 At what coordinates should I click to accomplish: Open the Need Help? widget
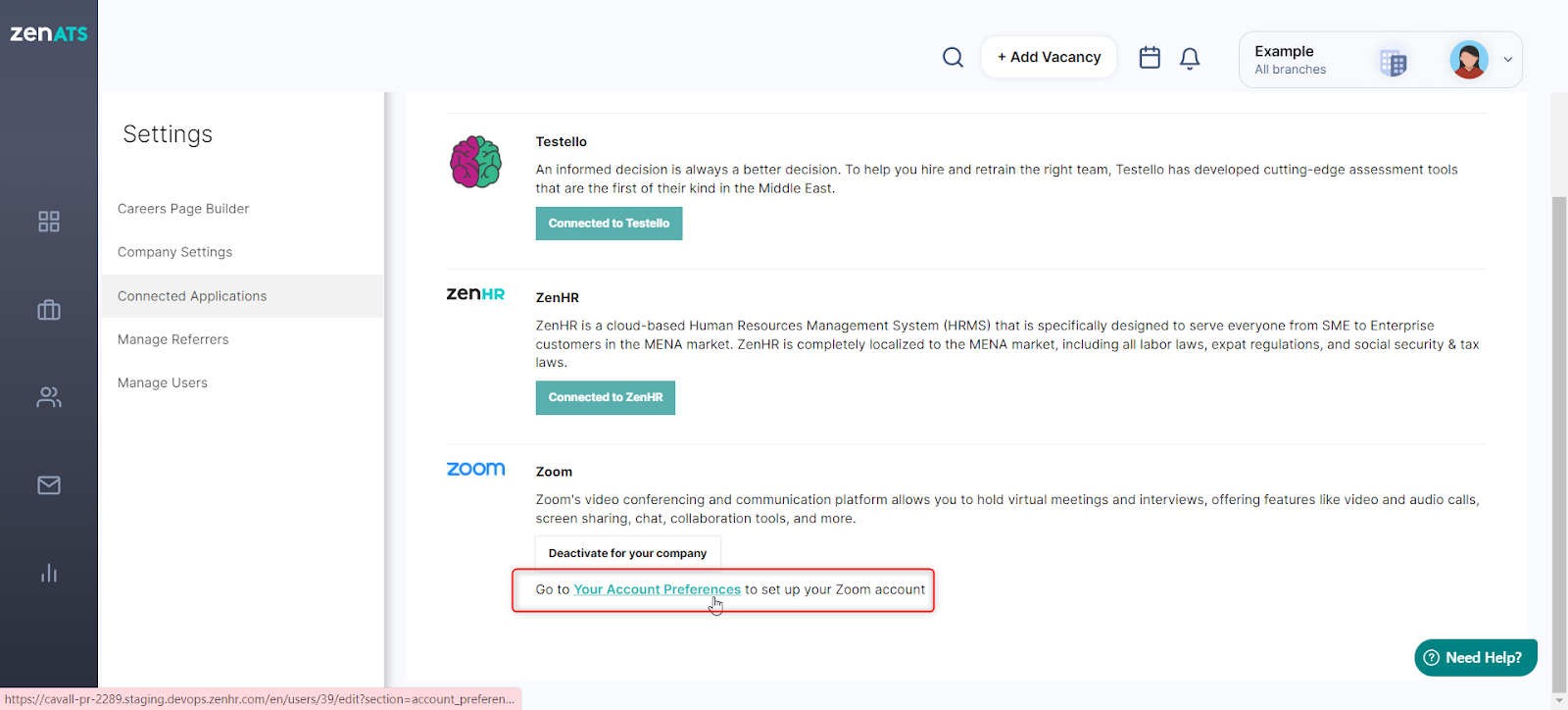point(1476,657)
